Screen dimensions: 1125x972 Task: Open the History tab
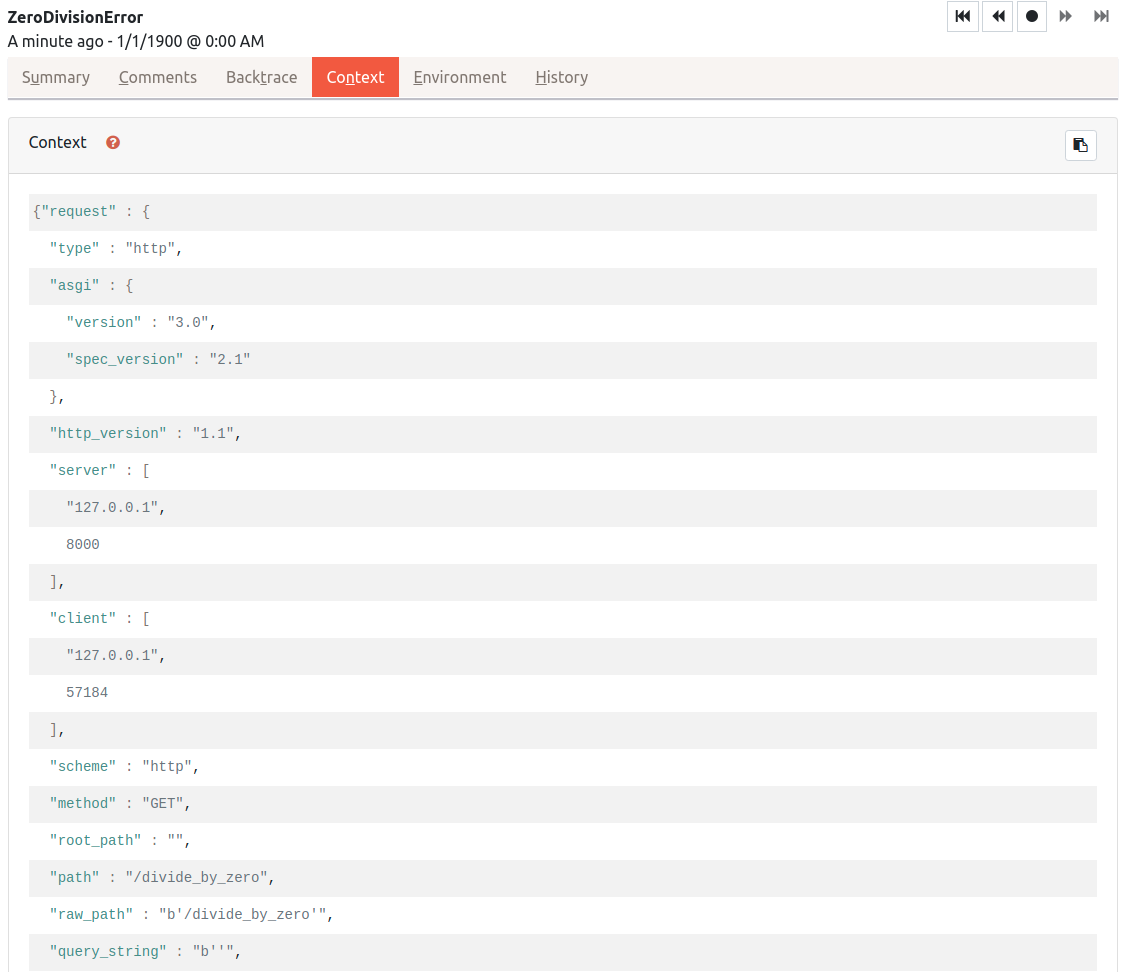561,77
